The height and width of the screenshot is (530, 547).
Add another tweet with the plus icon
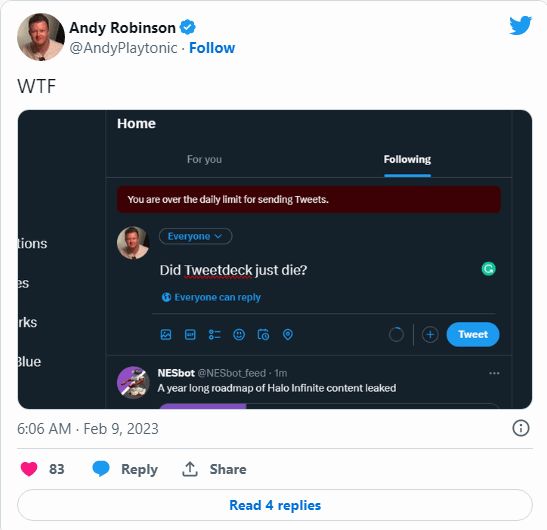point(430,335)
